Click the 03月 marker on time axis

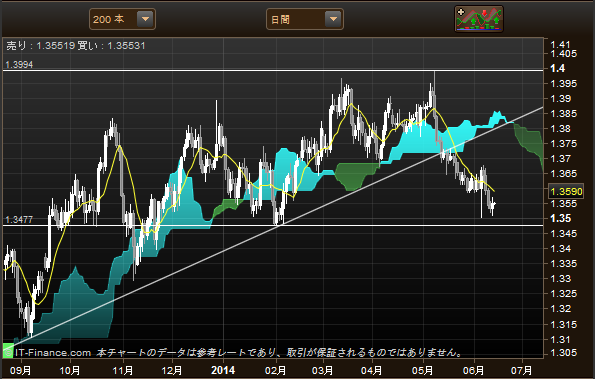pyautogui.click(x=323, y=370)
